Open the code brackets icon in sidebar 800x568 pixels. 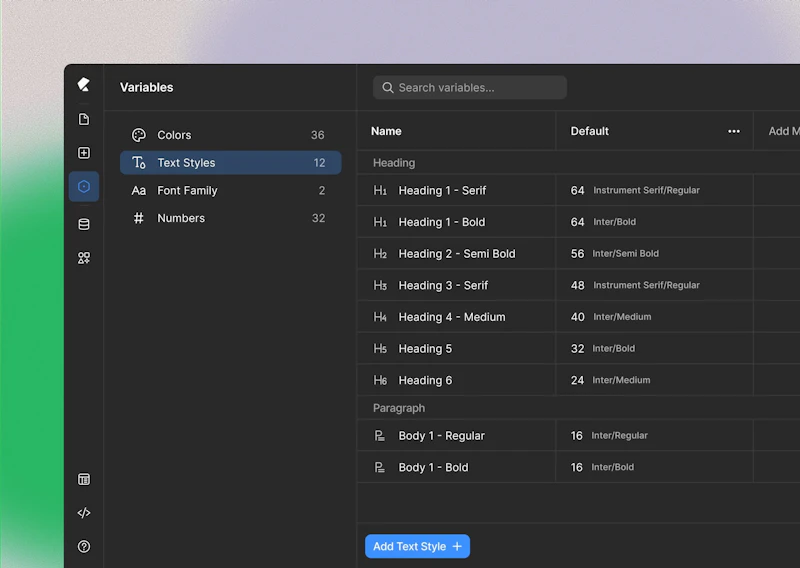[x=84, y=512]
